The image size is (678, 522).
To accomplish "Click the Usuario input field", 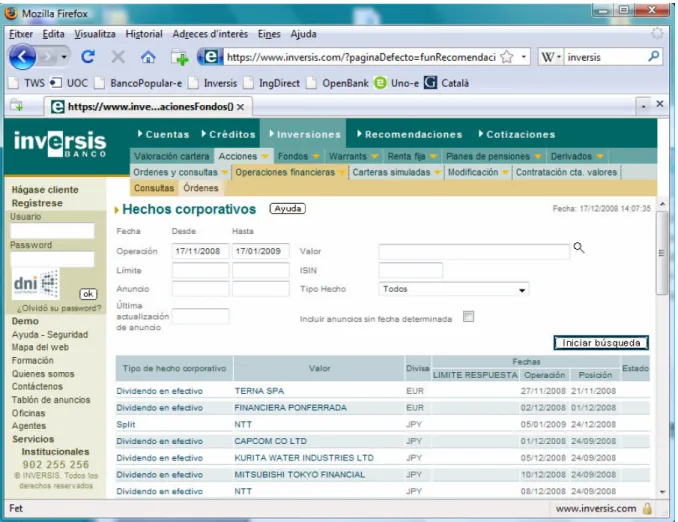I will (52, 231).
